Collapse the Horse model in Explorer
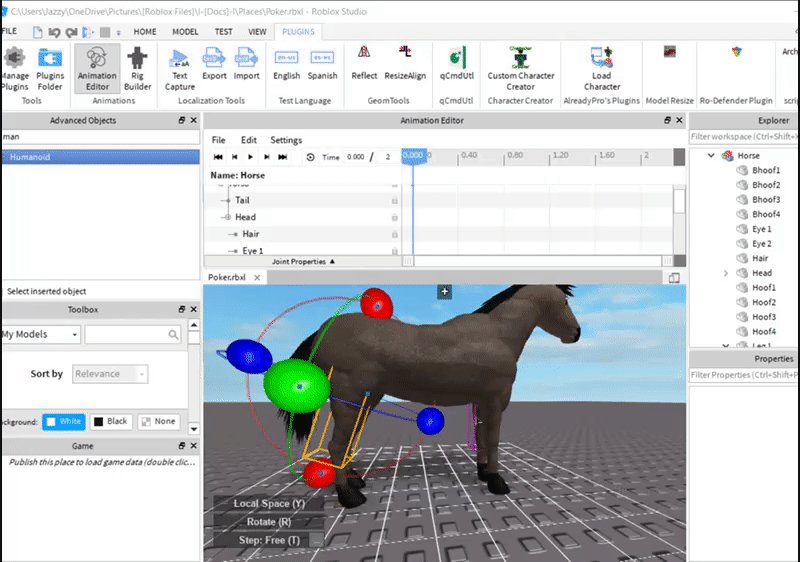The height and width of the screenshot is (562, 800). point(711,156)
